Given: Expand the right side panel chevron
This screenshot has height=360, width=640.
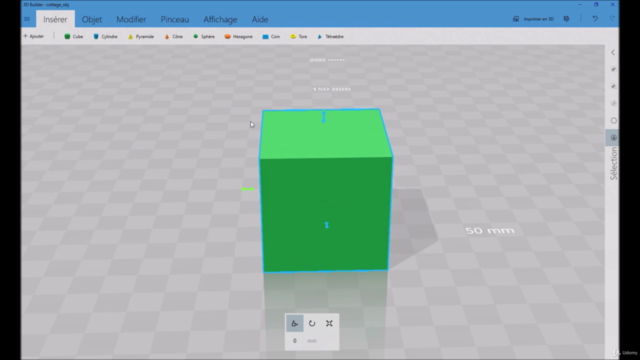Looking at the screenshot, I should [x=613, y=52].
